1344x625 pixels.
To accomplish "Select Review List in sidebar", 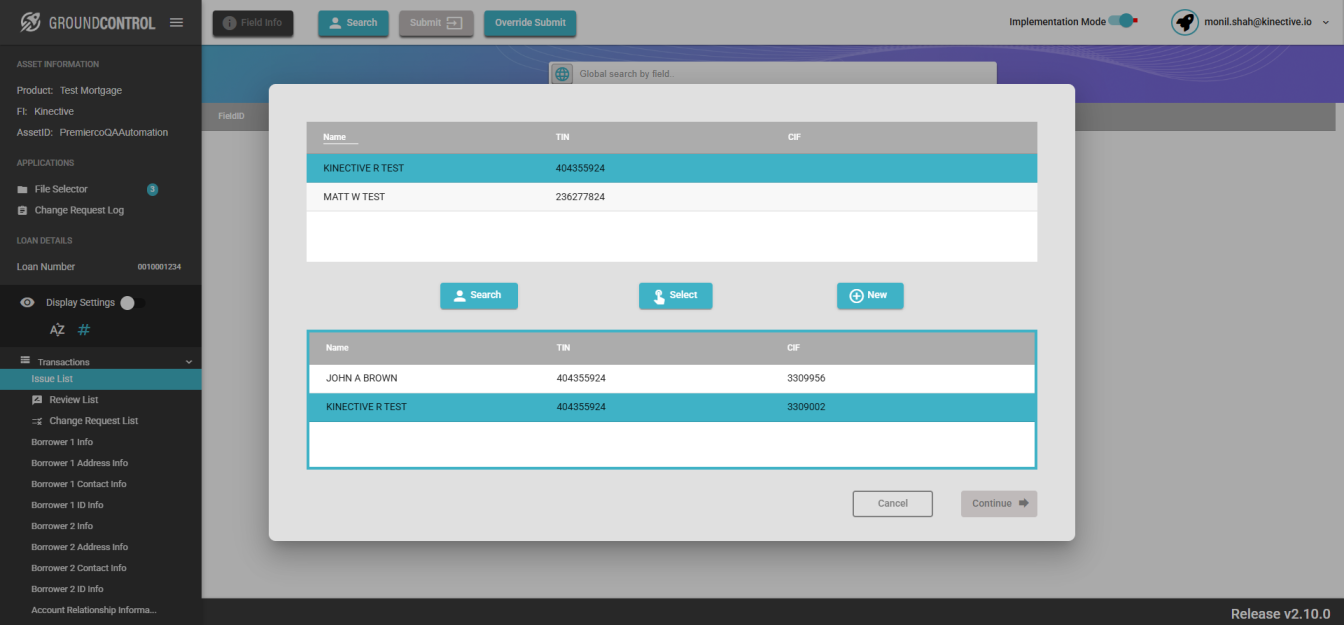I will point(74,400).
